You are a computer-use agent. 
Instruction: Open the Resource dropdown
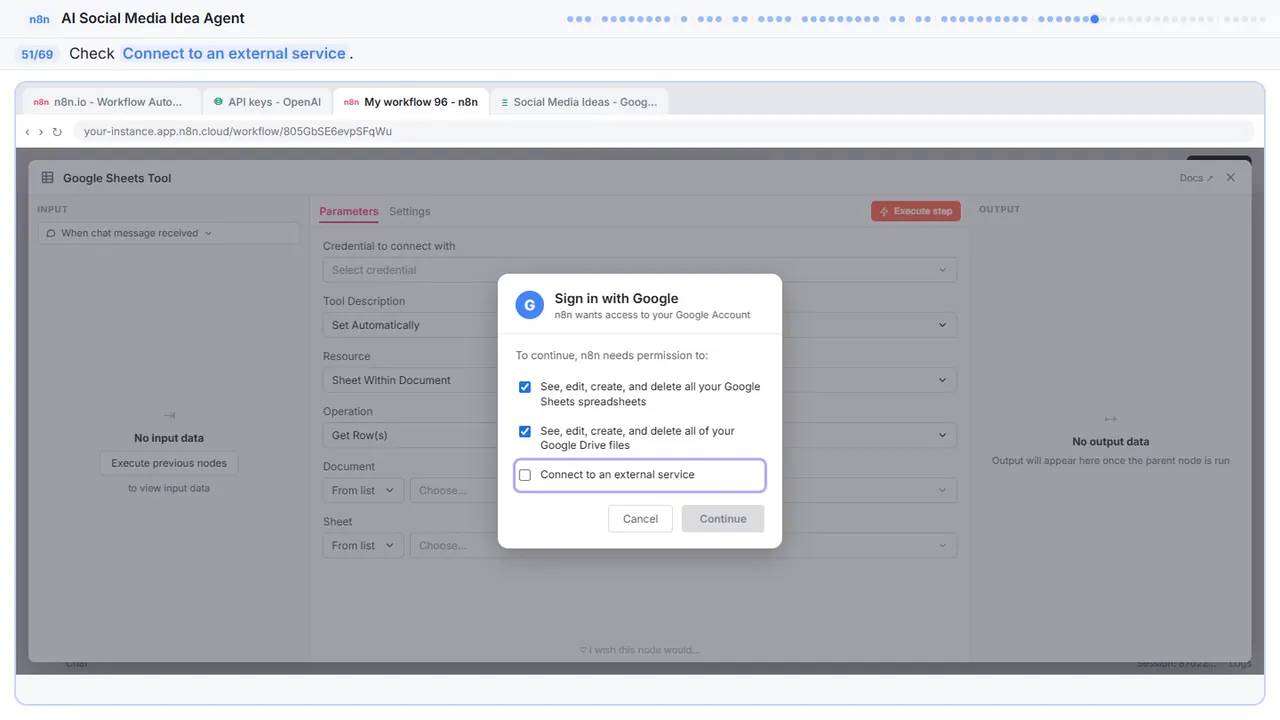[640, 380]
